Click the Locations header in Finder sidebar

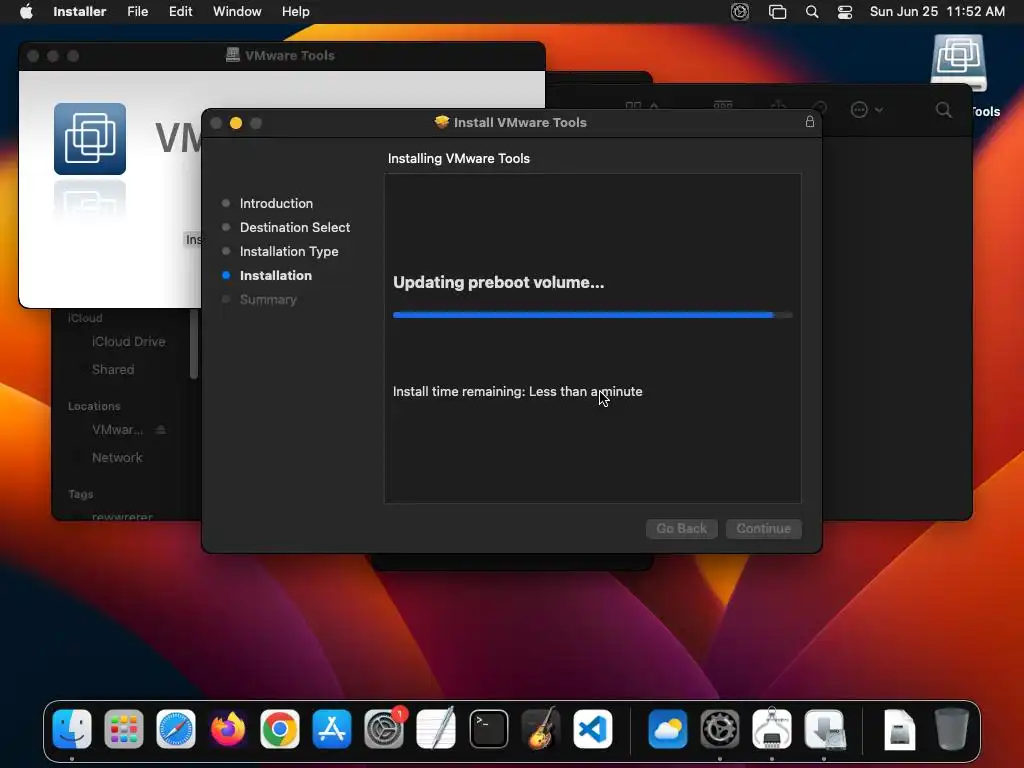pos(94,406)
